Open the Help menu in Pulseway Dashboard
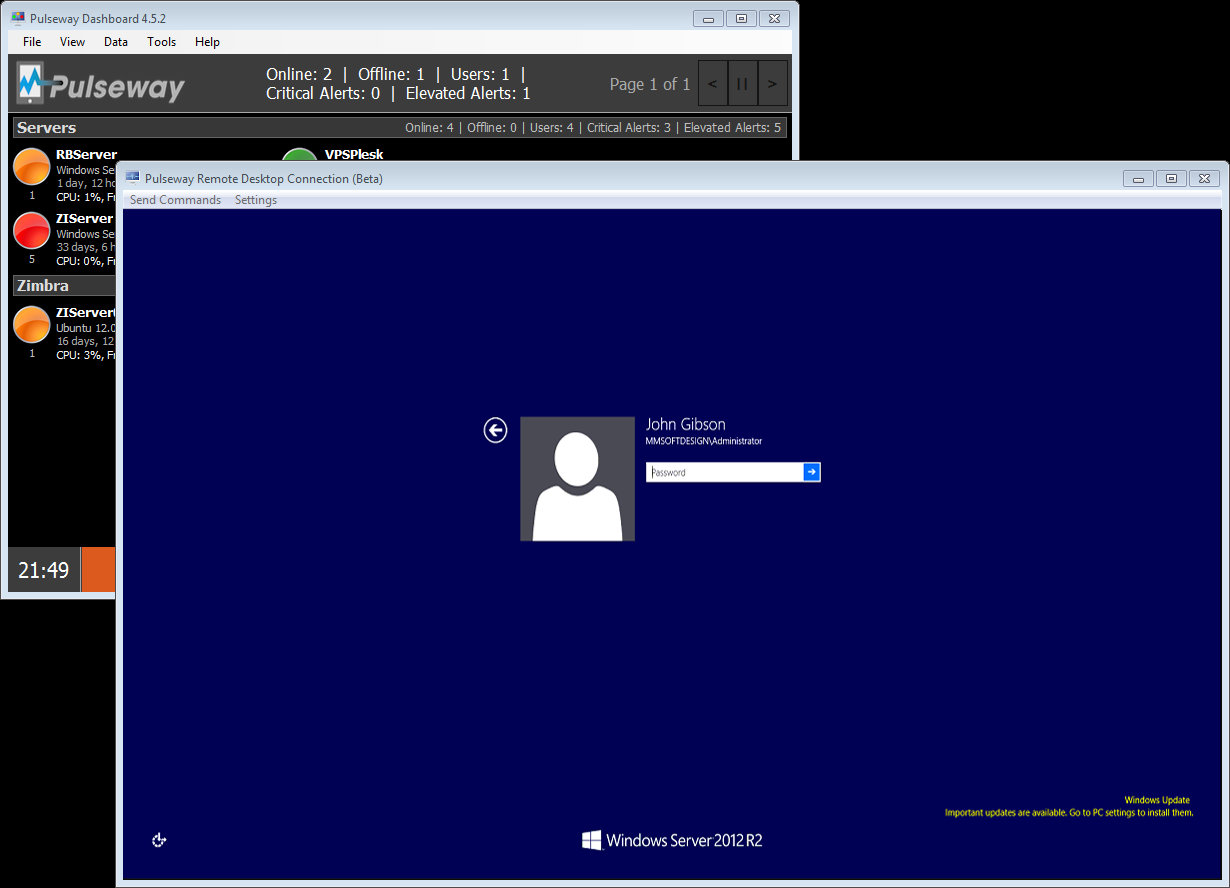Image resolution: width=1230 pixels, height=888 pixels. tap(208, 42)
